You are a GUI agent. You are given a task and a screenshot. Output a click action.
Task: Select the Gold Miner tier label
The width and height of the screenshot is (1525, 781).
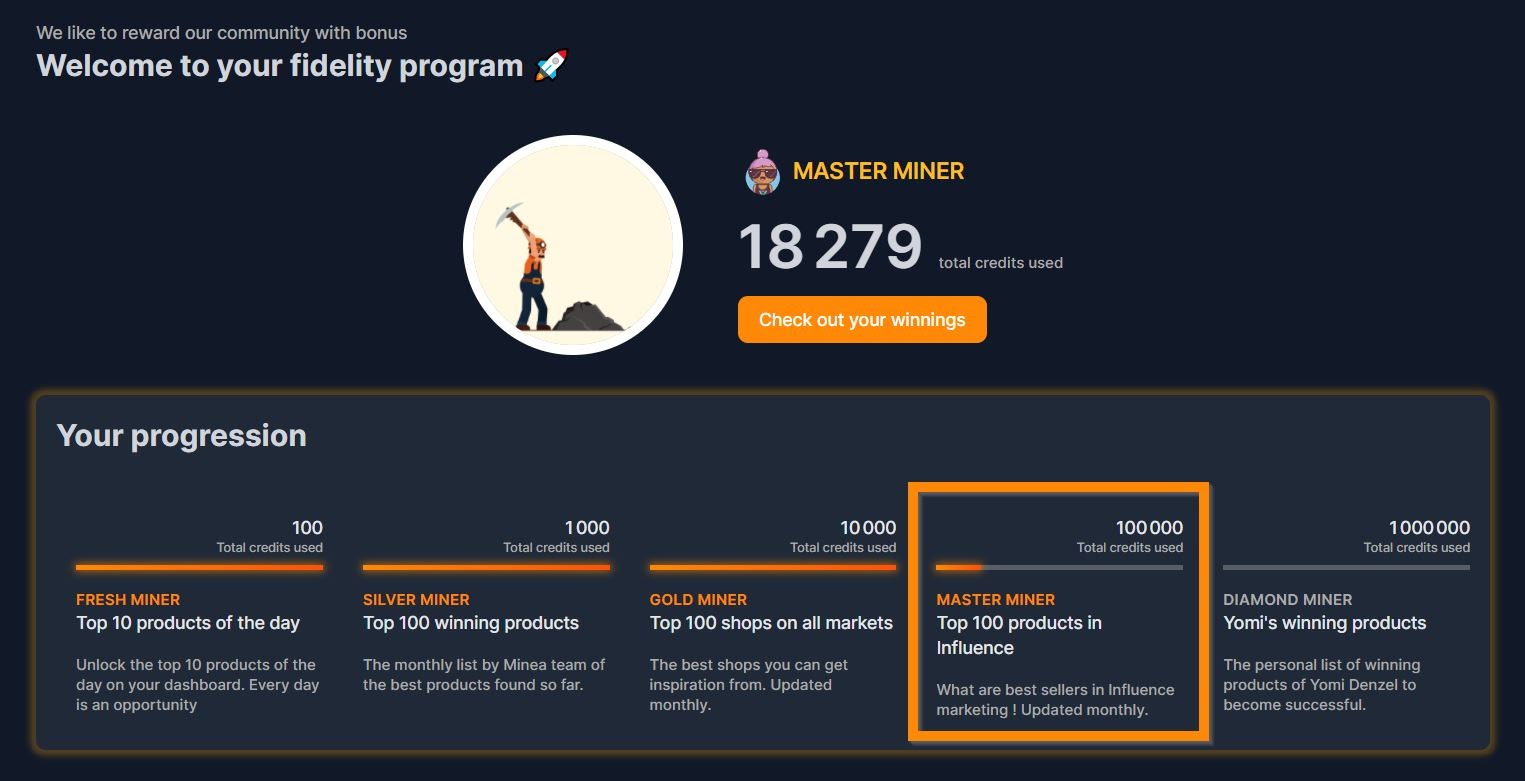click(698, 600)
